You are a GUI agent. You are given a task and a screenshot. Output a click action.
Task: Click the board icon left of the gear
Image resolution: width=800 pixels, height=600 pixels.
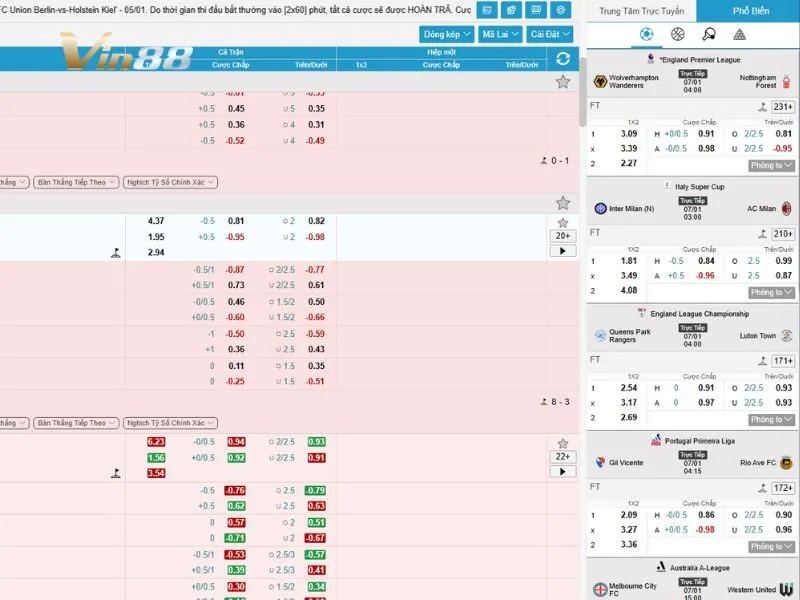click(536, 10)
